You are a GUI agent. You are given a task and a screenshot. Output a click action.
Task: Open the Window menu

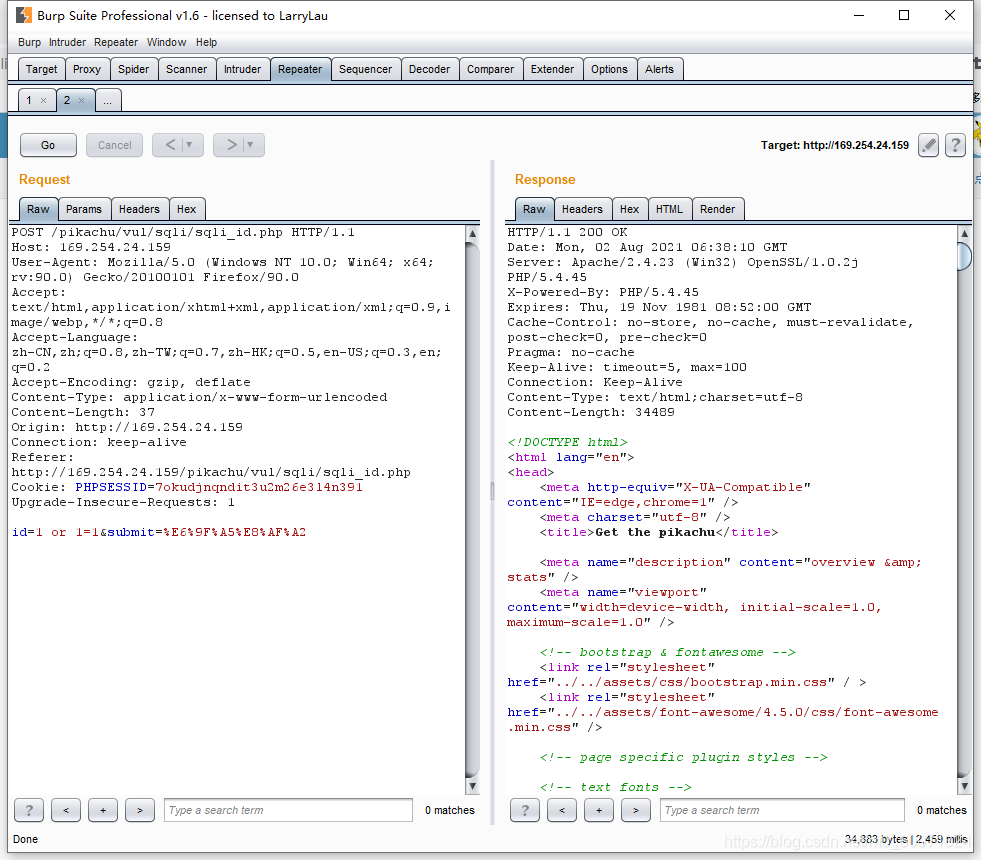pos(166,43)
